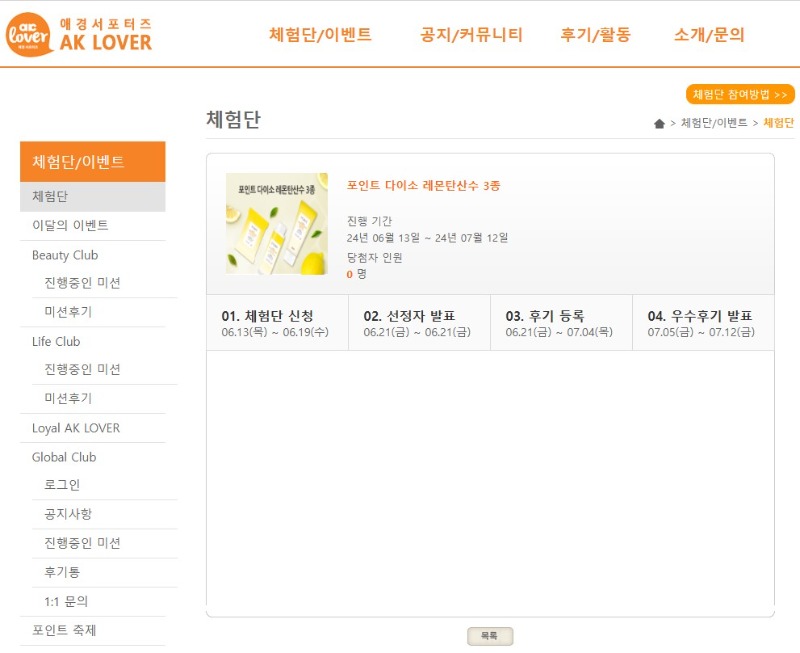Open 진행중인 미션 under Beauty Club
800x653 pixels.
(x=82, y=283)
